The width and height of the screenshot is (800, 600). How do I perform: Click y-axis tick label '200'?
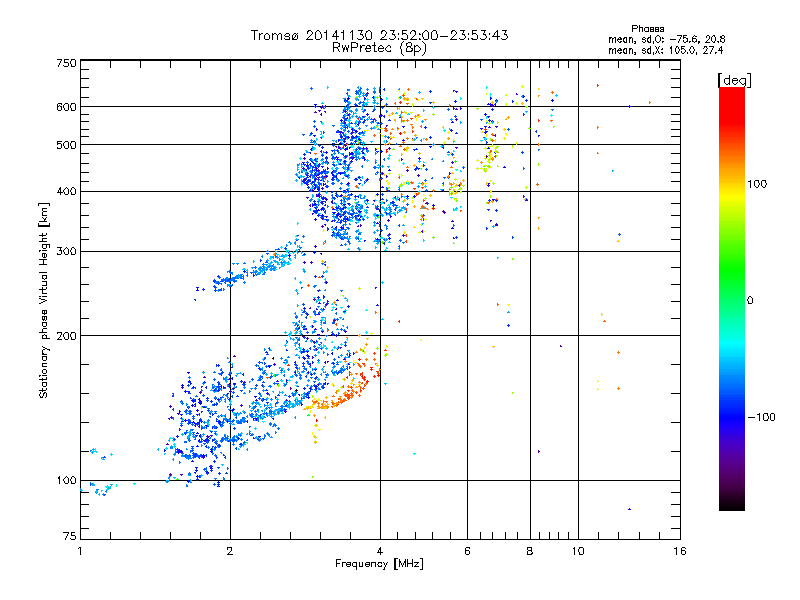(x=66, y=336)
